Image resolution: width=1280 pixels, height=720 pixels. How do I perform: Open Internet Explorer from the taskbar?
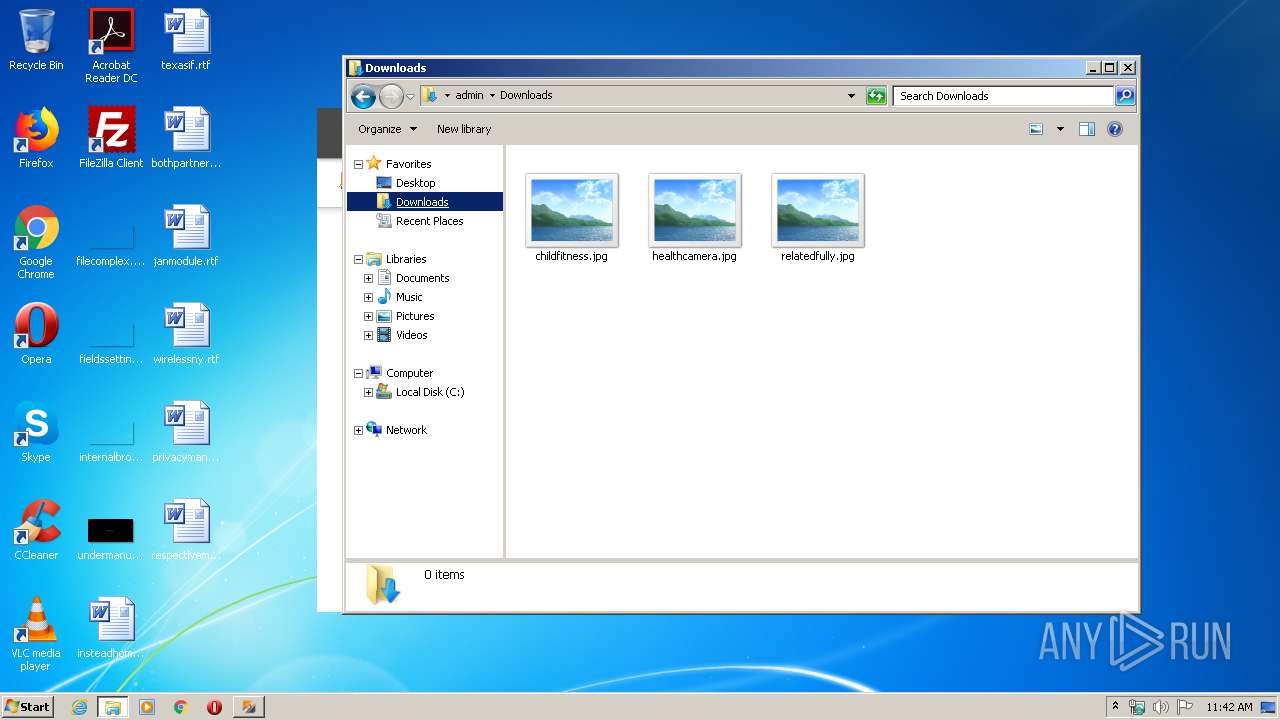pos(80,707)
